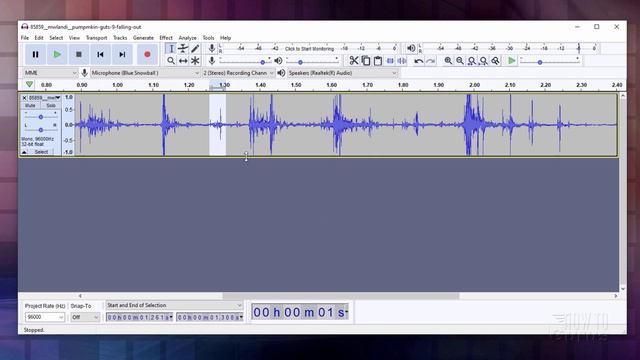The width and height of the screenshot is (640, 360).
Task: Start recording with the Record button
Action: (x=147, y=54)
